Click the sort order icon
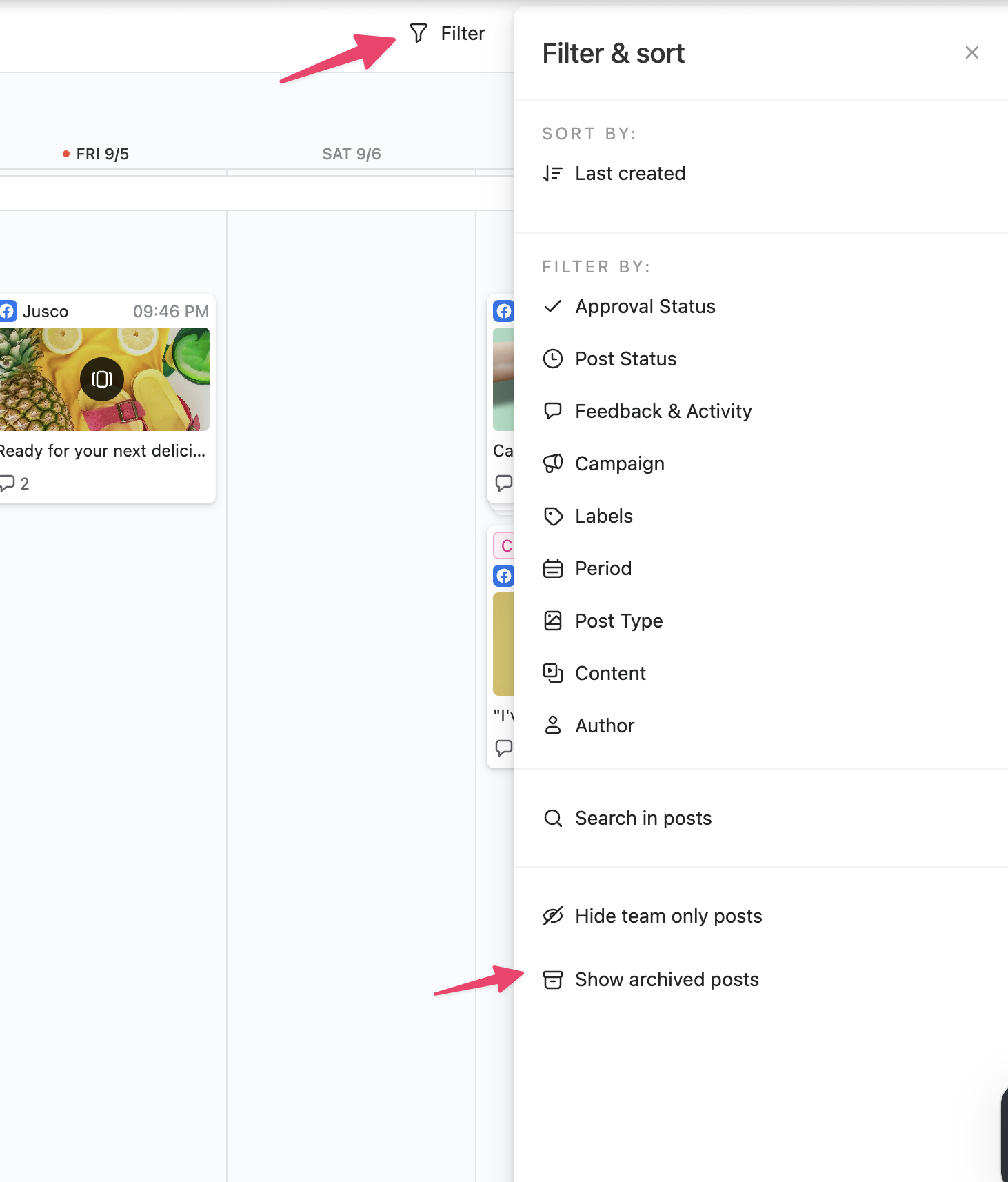Viewport: 1008px width, 1182px height. coord(552,173)
